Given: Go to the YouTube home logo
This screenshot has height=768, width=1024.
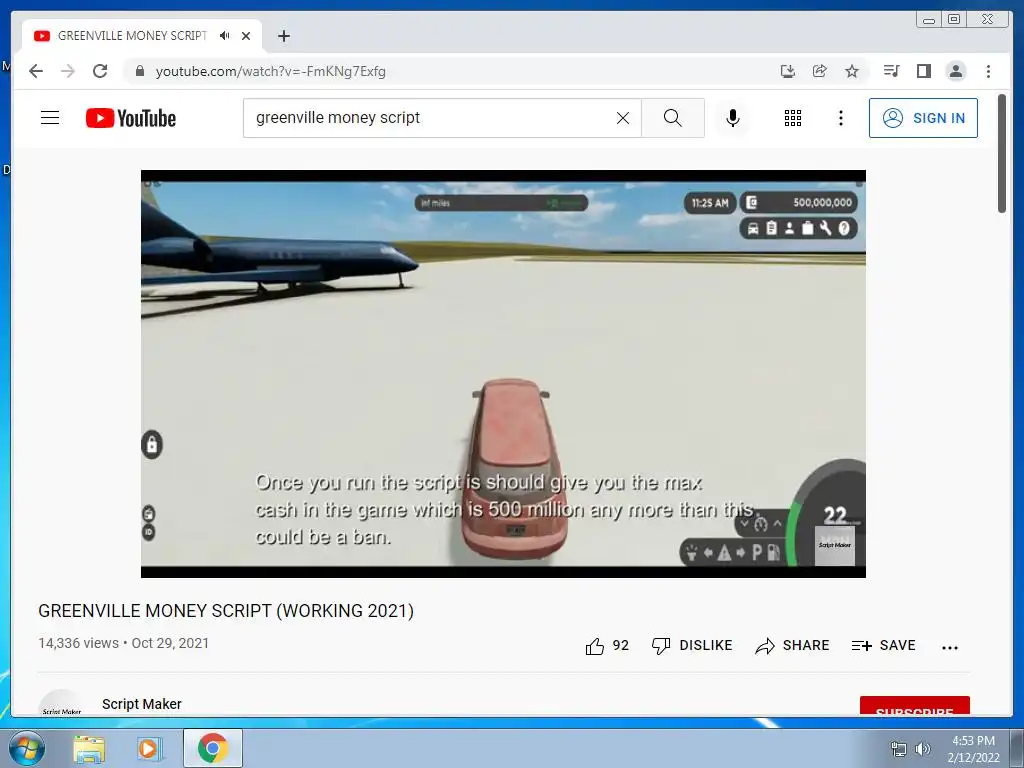Looking at the screenshot, I should [x=131, y=118].
